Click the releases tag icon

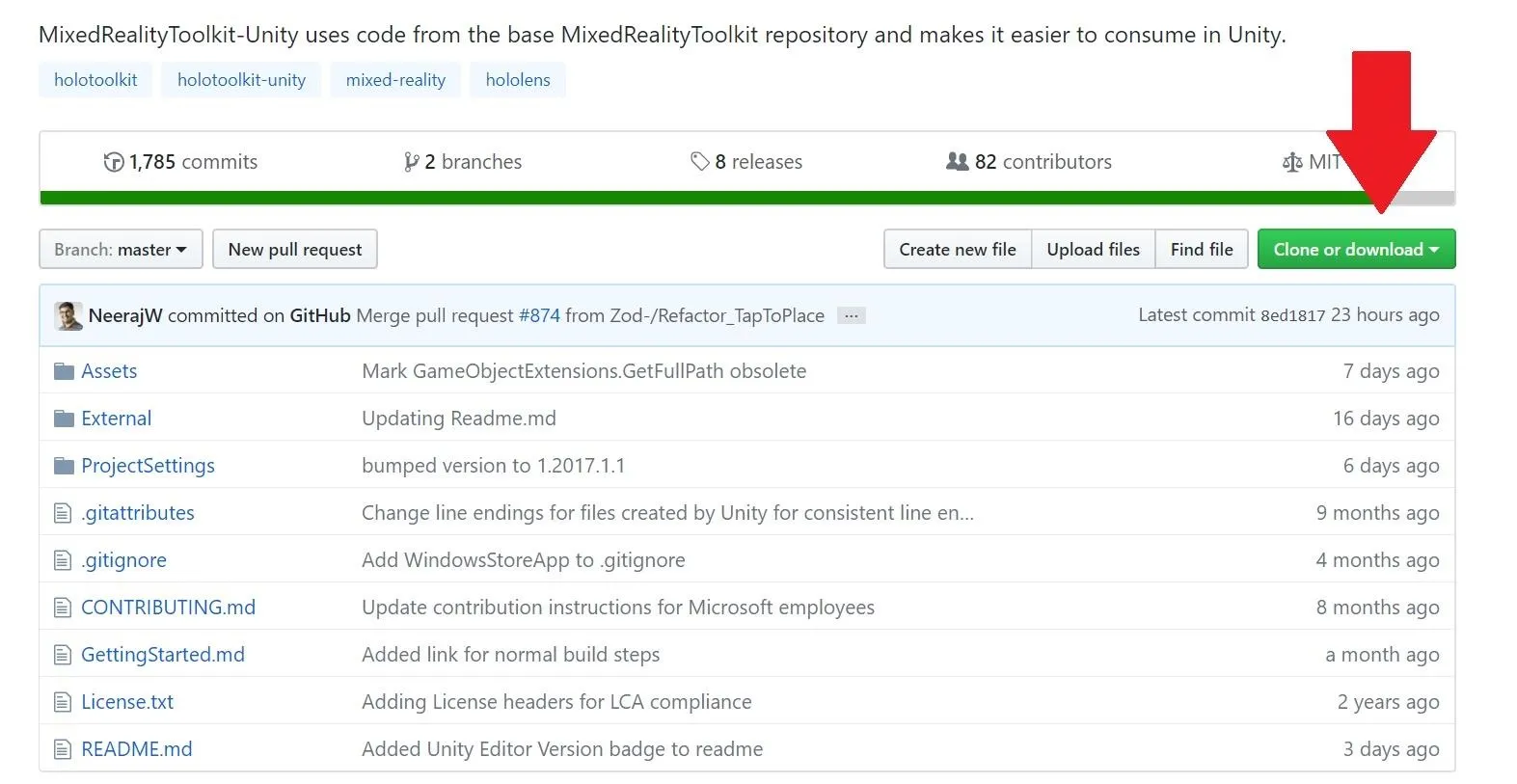700,162
